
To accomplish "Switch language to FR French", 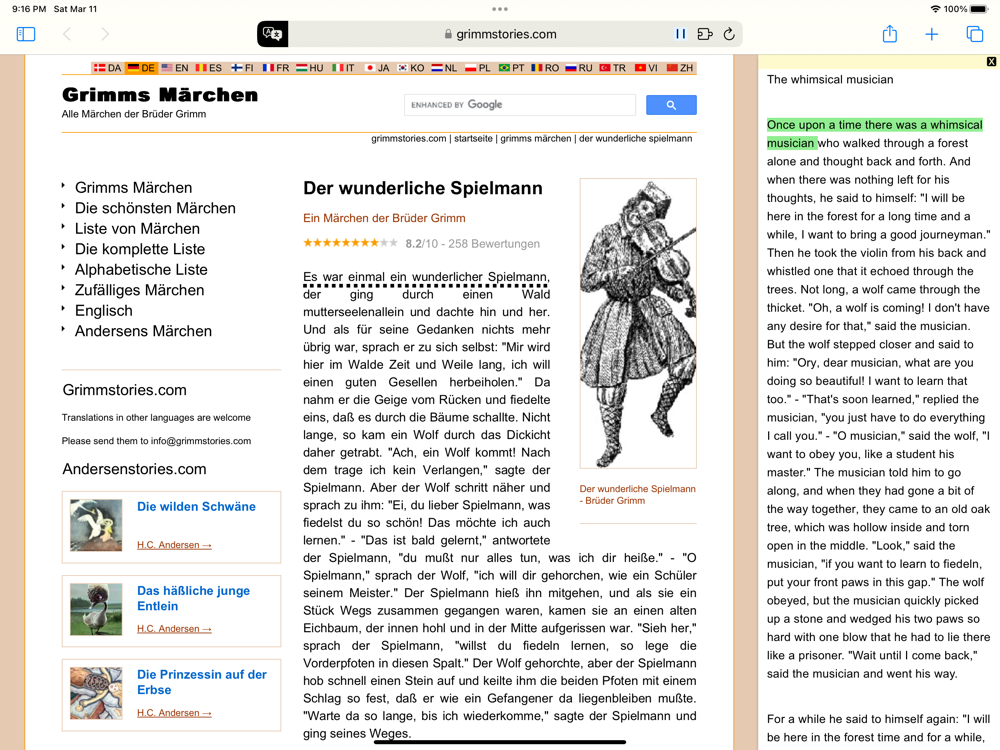I will click(x=276, y=68).
